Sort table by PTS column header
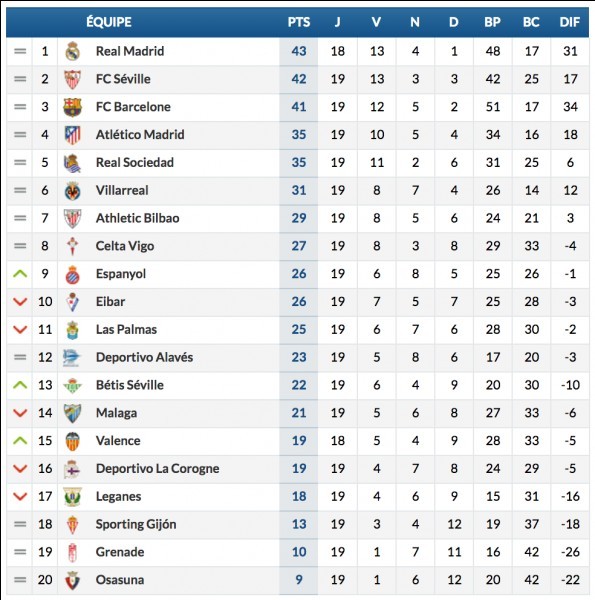 point(299,22)
